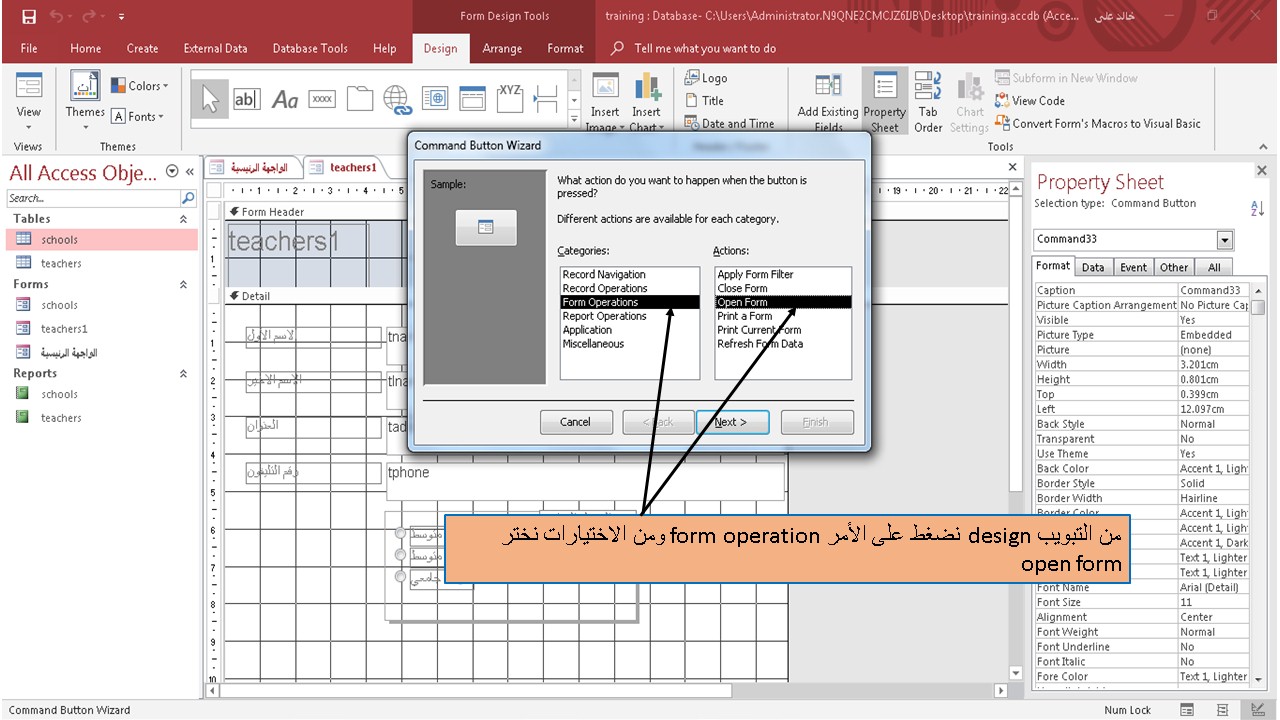1280x720 pixels.
Task: Switch to the Event tab in Property Sheet
Action: pyautogui.click(x=1133, y=267)
